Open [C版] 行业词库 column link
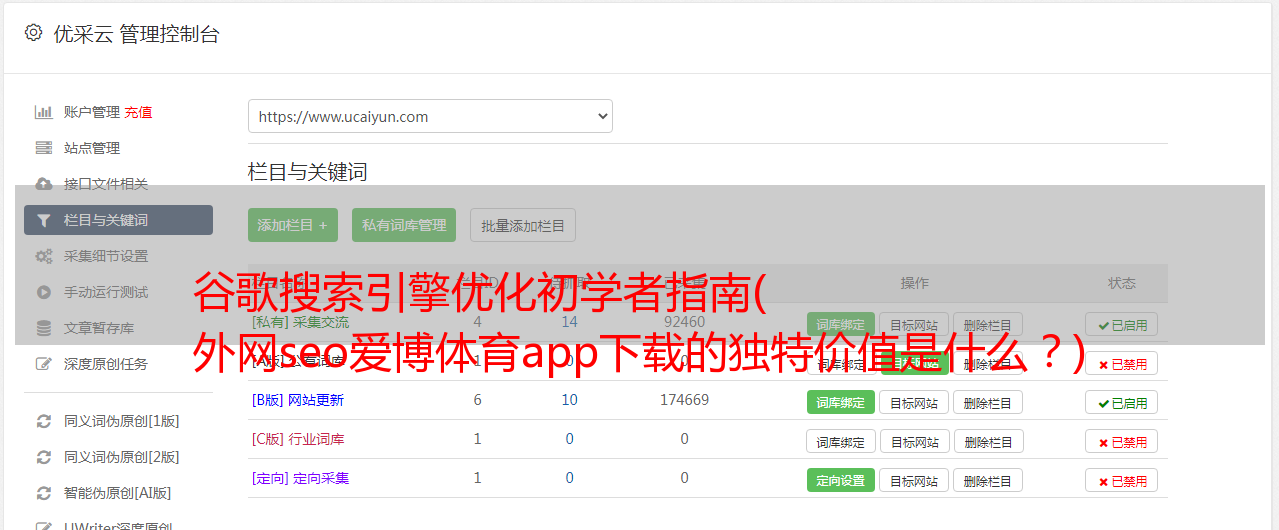The width and height of the screenshot is (1279, 530). tap(298, 439)
